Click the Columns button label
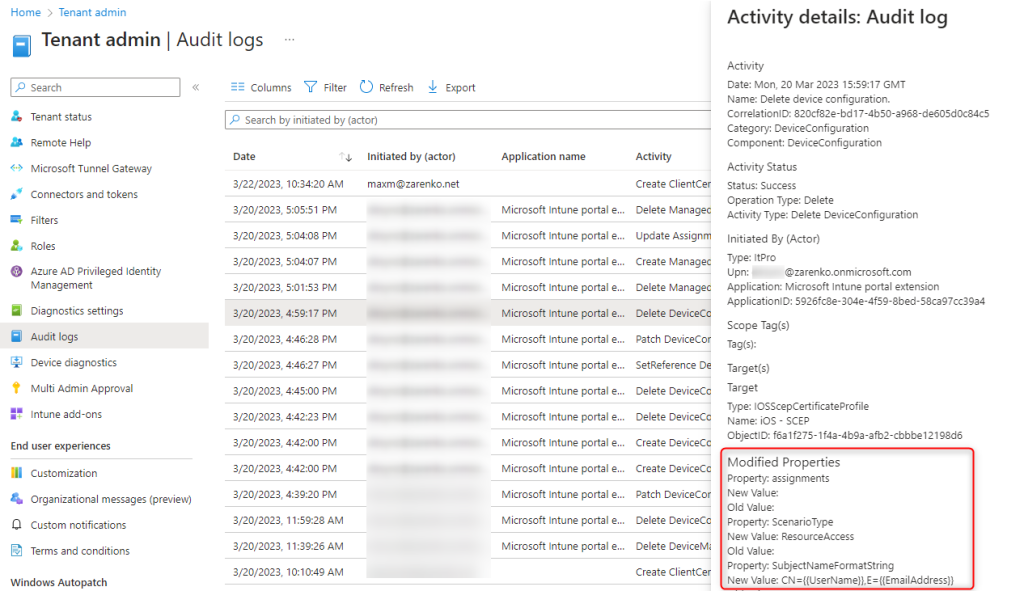Screen dimensions: 1024x591 (x=271, y=88)
